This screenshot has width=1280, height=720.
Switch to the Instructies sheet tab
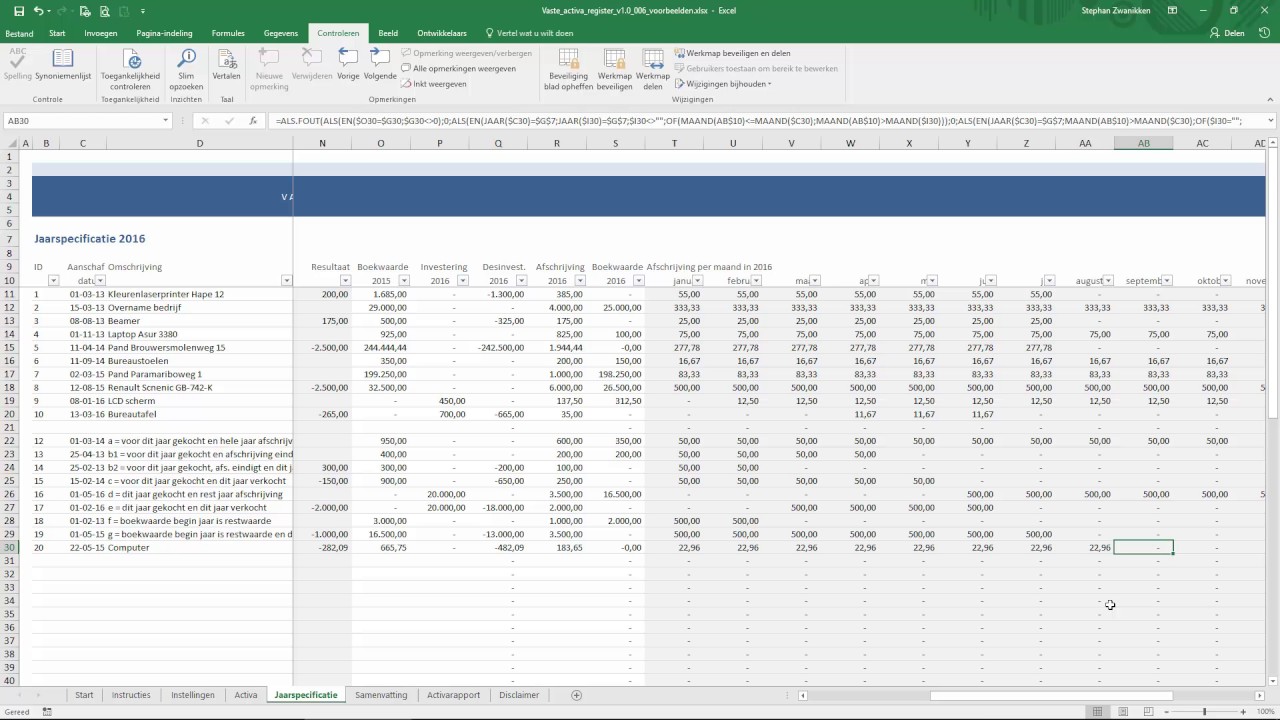coord(131,695)
